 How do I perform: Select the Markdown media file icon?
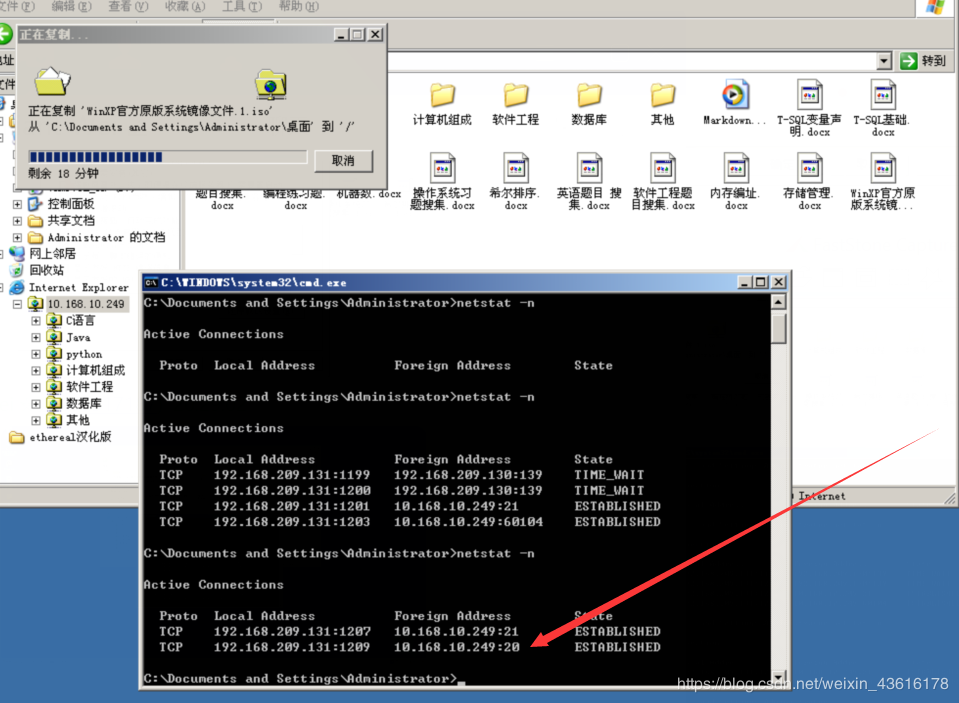click(735, 94)
